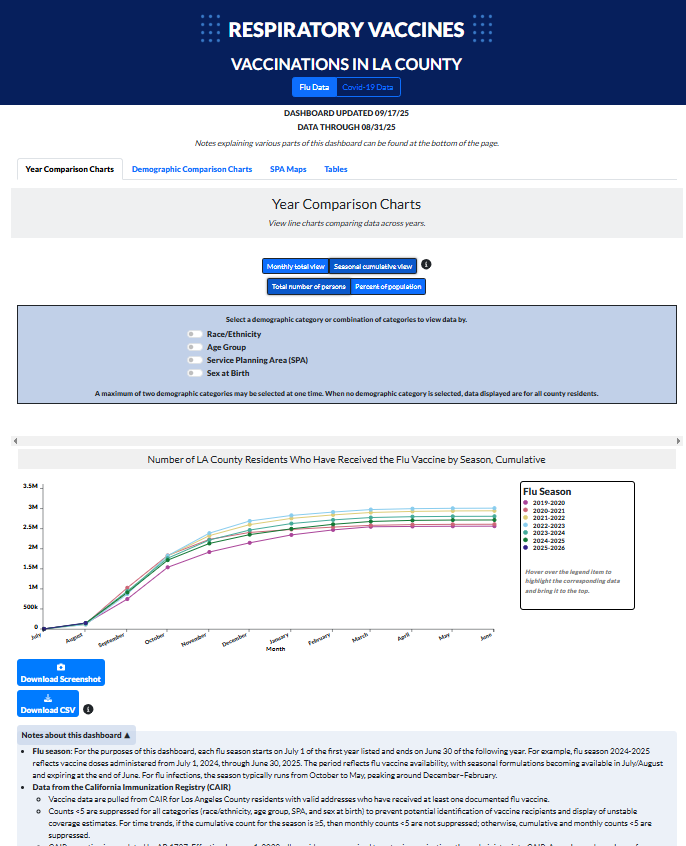
Task: Open the Tables tab
Action: pyautogui.click(x=336, y=169)
